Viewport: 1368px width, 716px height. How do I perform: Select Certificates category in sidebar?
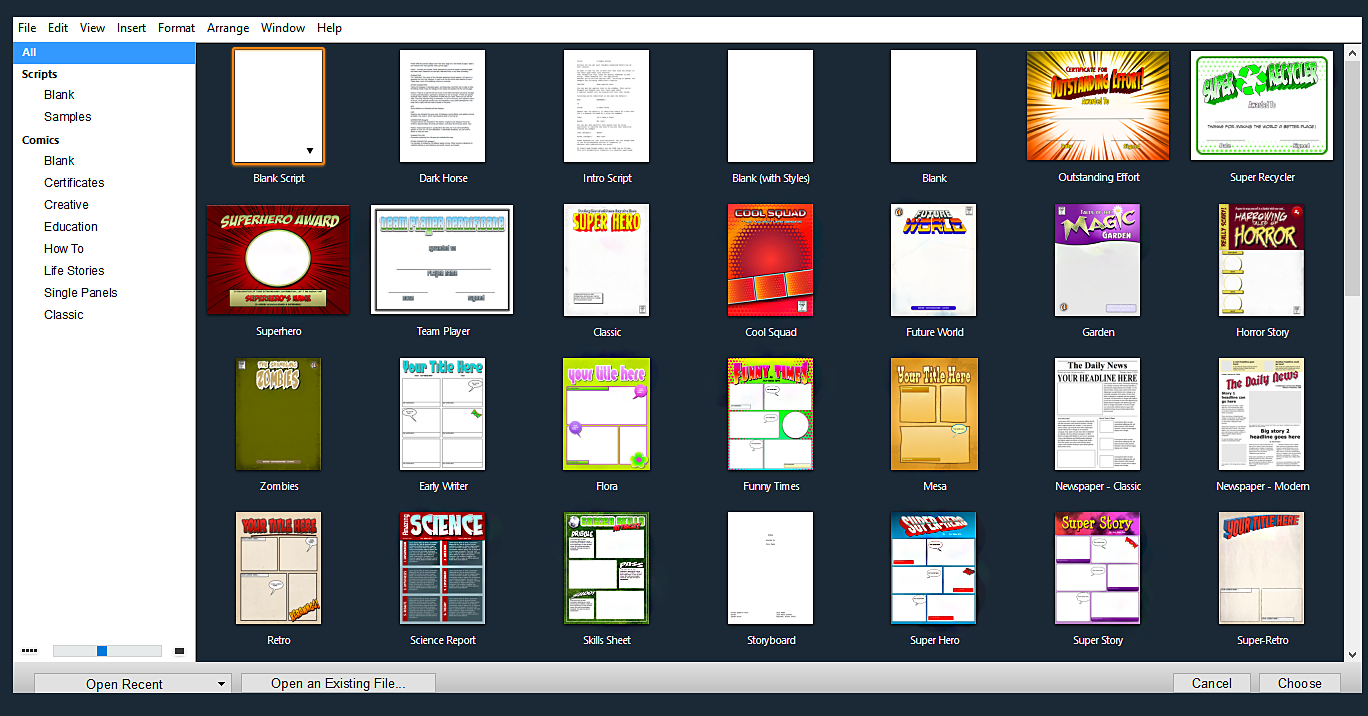coord(74,183)
